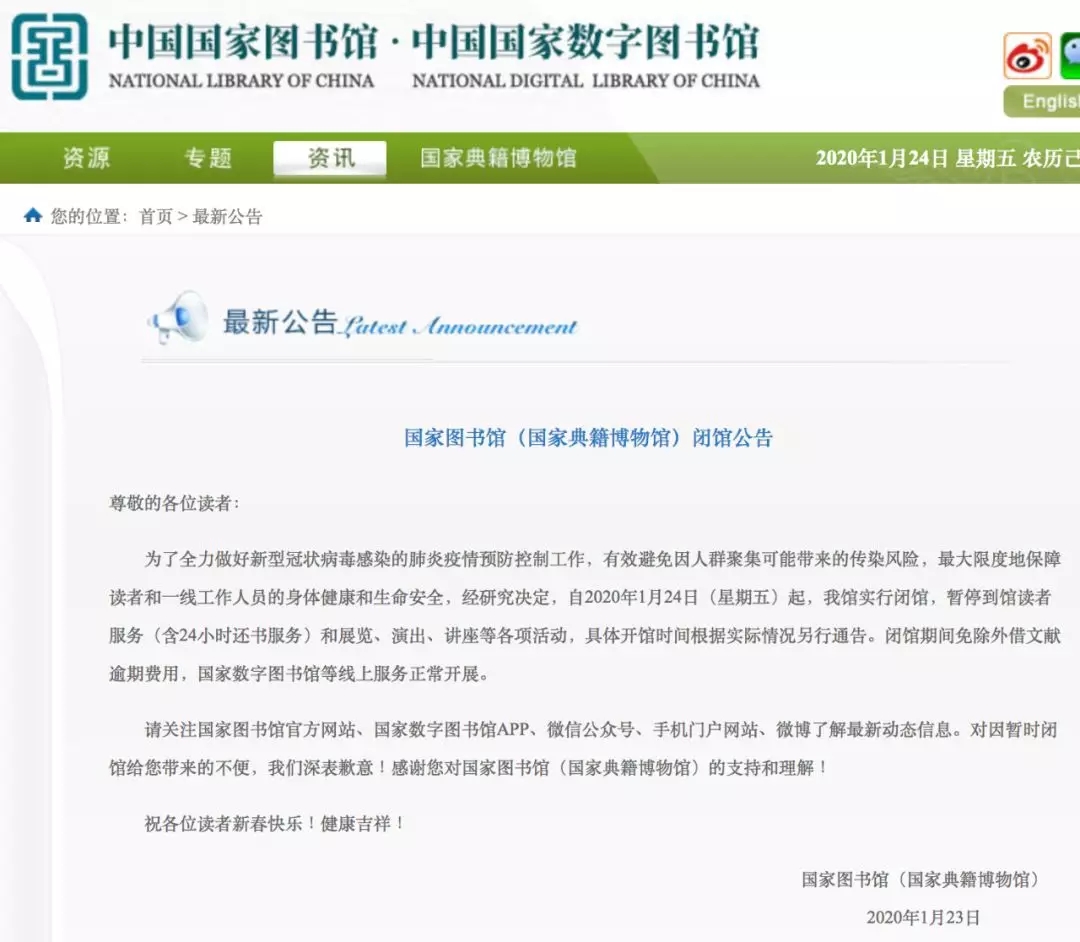Click NATIONAL DIGITAL LIBRARY OF CHINA text
The height and width of the screenshot is (942, 1080).
tap(586, 81)
